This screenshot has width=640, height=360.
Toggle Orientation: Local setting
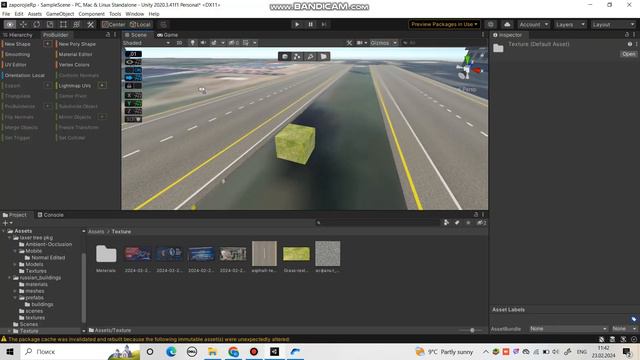[x=24, y=76]
